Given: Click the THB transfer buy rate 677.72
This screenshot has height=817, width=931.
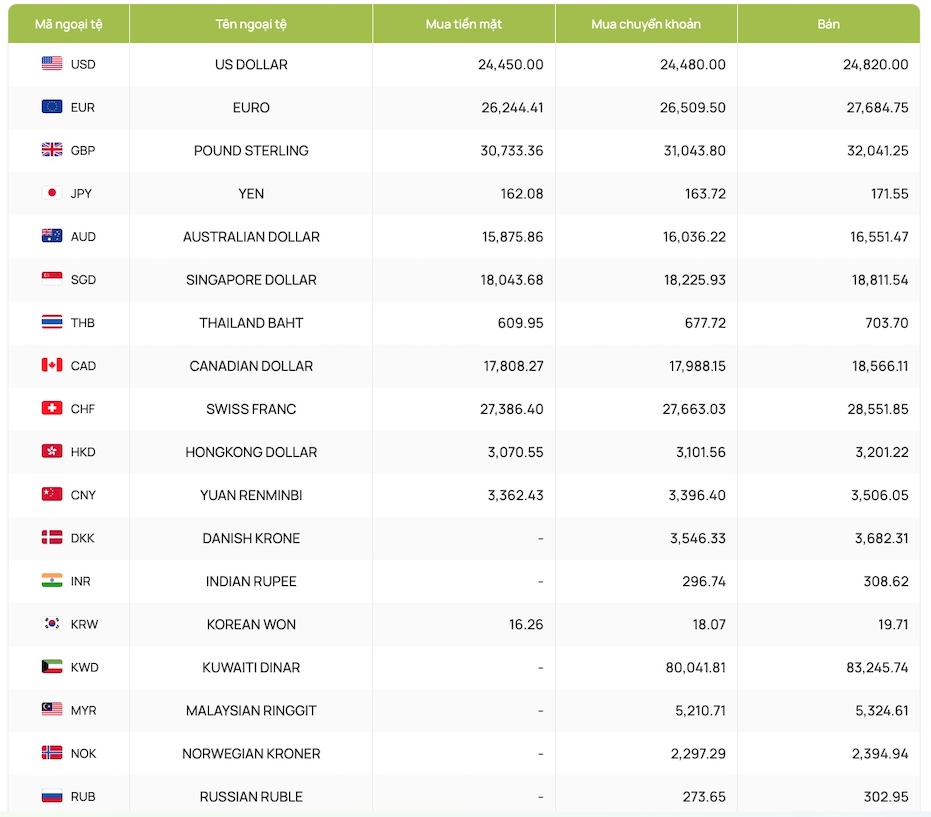Looking at the screenshot, I should point(705,323).
